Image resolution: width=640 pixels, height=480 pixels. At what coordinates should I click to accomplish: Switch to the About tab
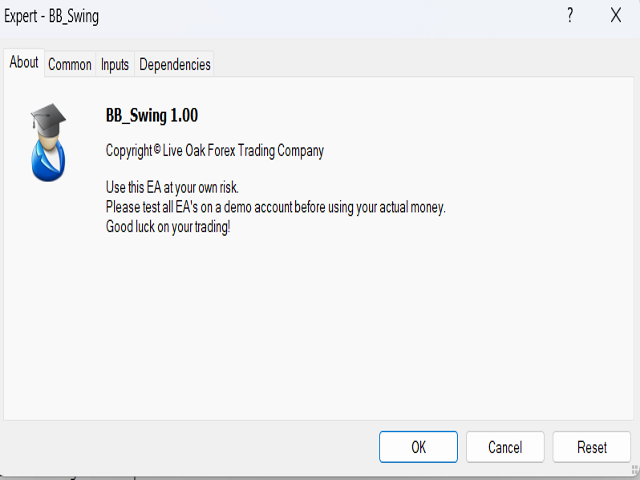(24, 63)
